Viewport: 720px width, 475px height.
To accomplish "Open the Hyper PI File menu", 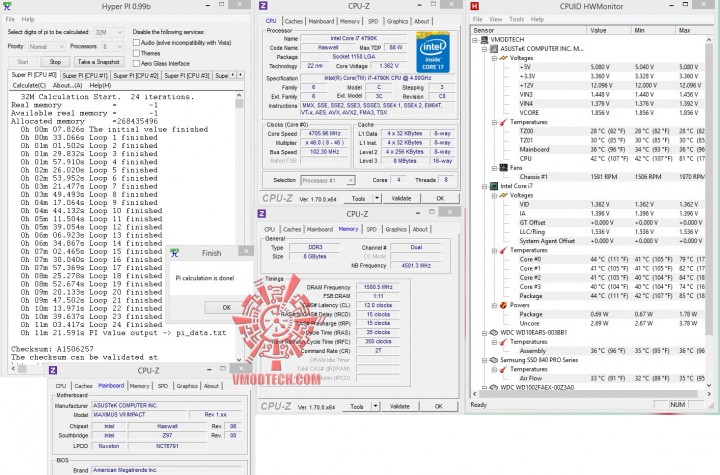I will click(x=10, y=19).
